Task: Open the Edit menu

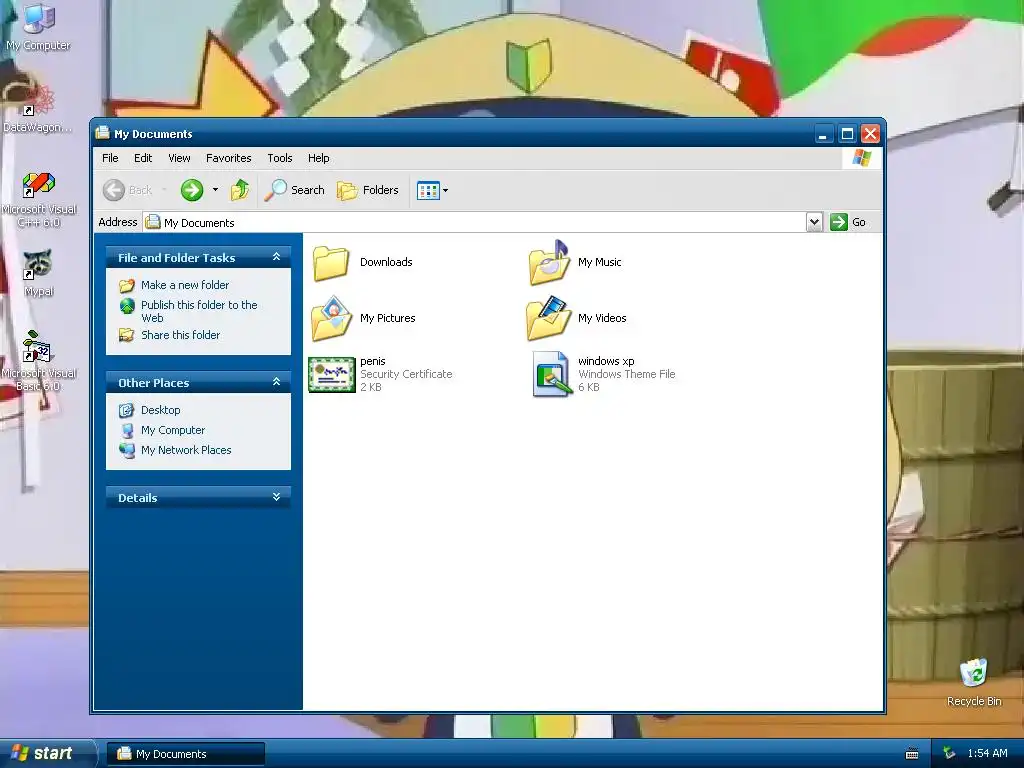Action: coord(143,158)
